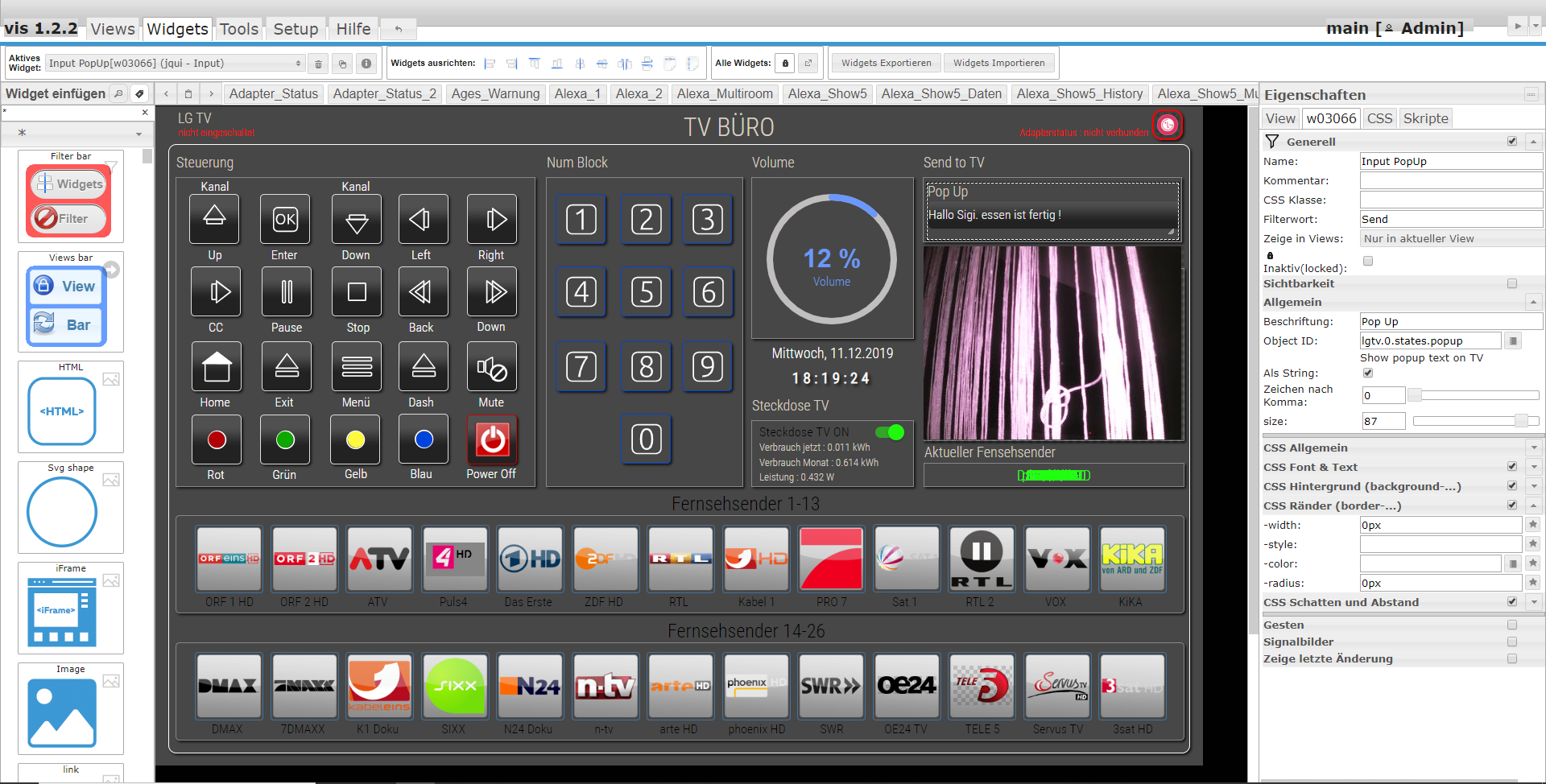Toggle the Generell section checkbox
The image size is (1546, 784).
tap(1512, 142)
